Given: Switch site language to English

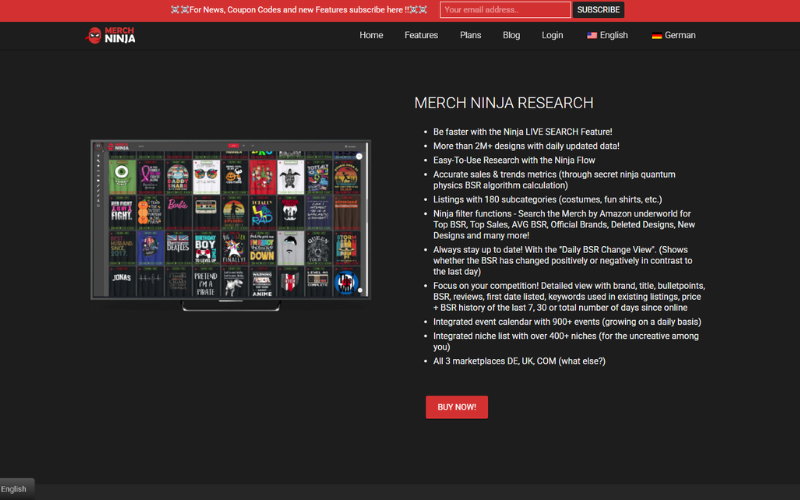Looking at the screenshot, I should (607, 35).
